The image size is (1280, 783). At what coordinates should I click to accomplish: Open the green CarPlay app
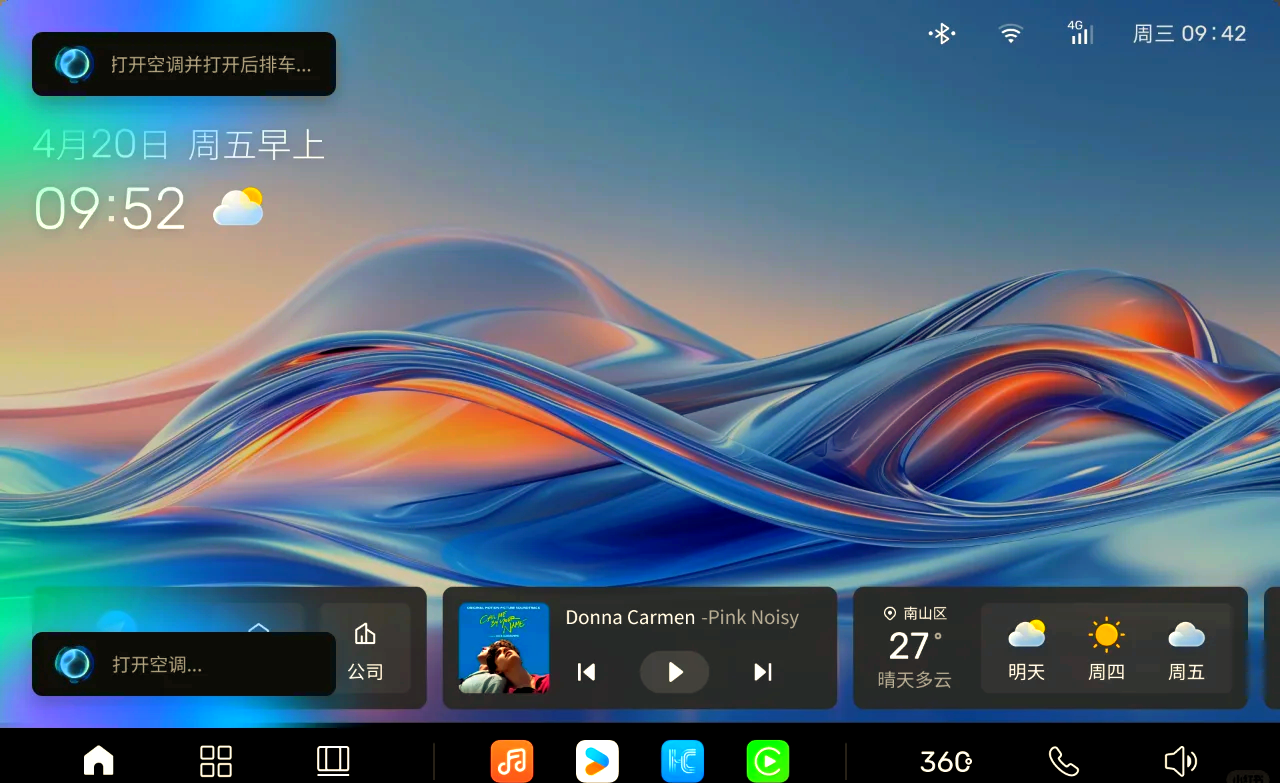[x=768, y=761]
